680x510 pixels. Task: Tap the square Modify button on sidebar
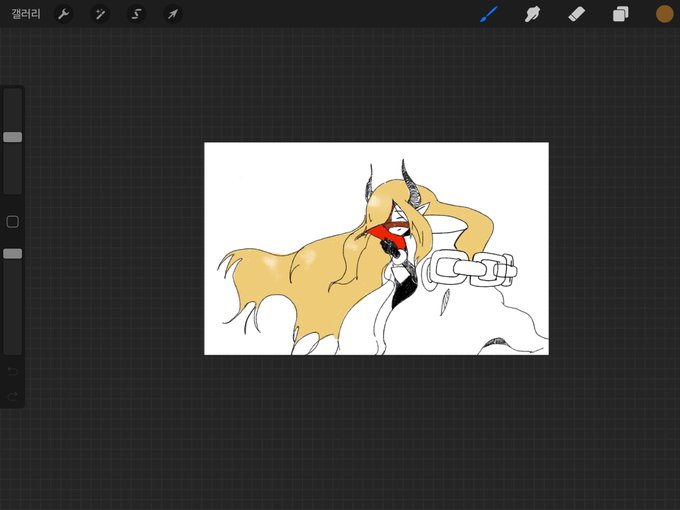tap(13, 222)
